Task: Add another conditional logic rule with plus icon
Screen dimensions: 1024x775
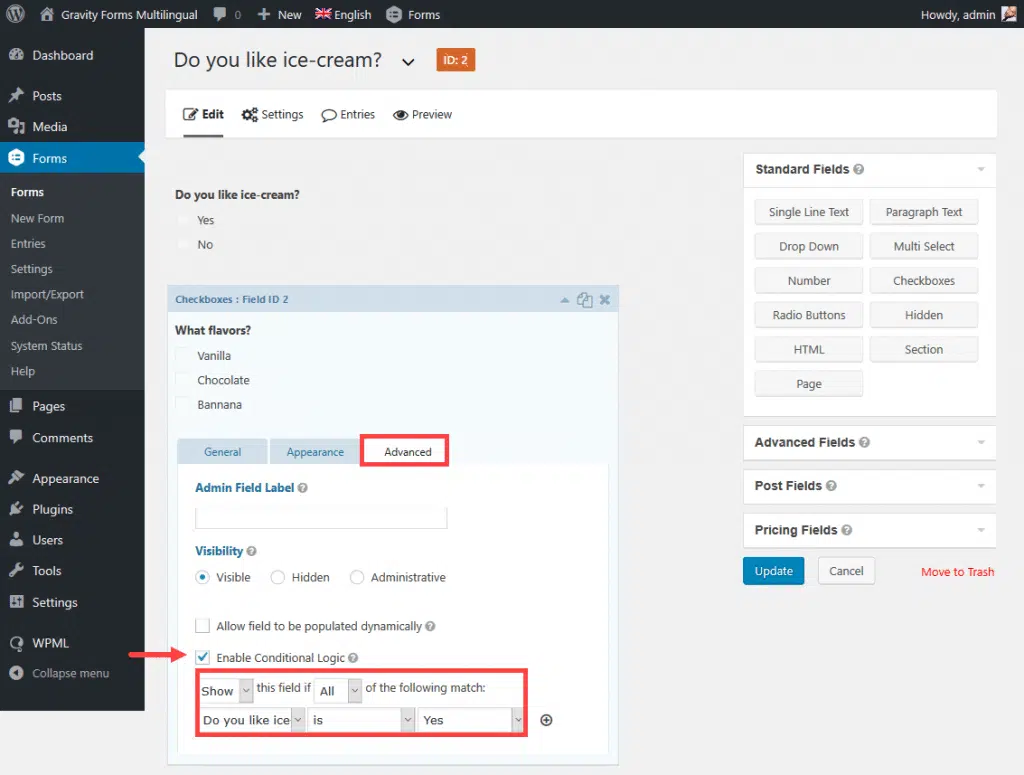Action: coord(547,720)
